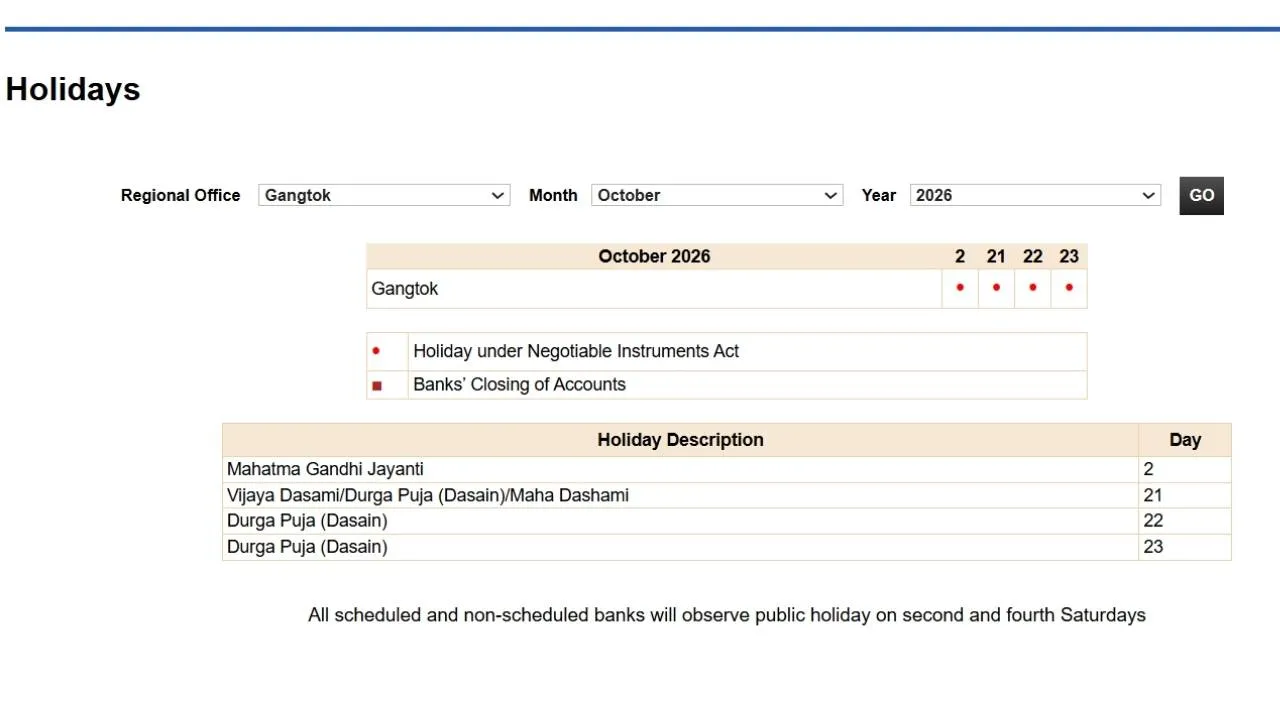Click the Day column header

1185,440
